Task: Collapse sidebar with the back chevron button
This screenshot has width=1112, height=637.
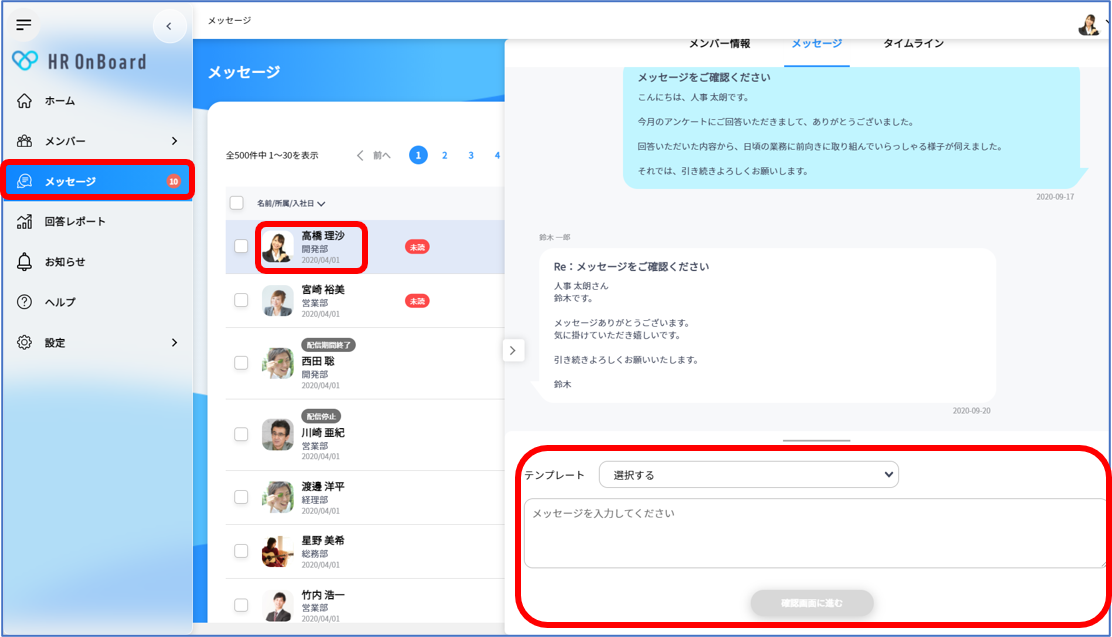Action: pyautogui.click(x=169, y=26)
